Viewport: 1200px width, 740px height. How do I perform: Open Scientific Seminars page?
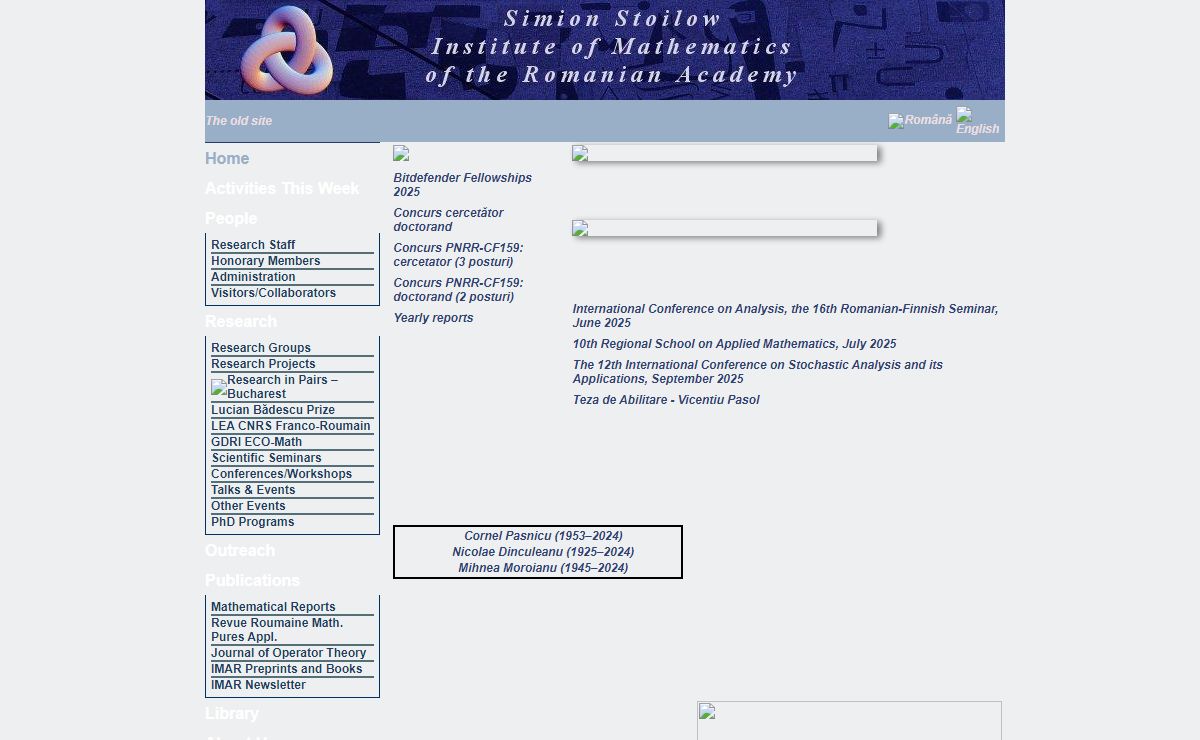(266, 458)
